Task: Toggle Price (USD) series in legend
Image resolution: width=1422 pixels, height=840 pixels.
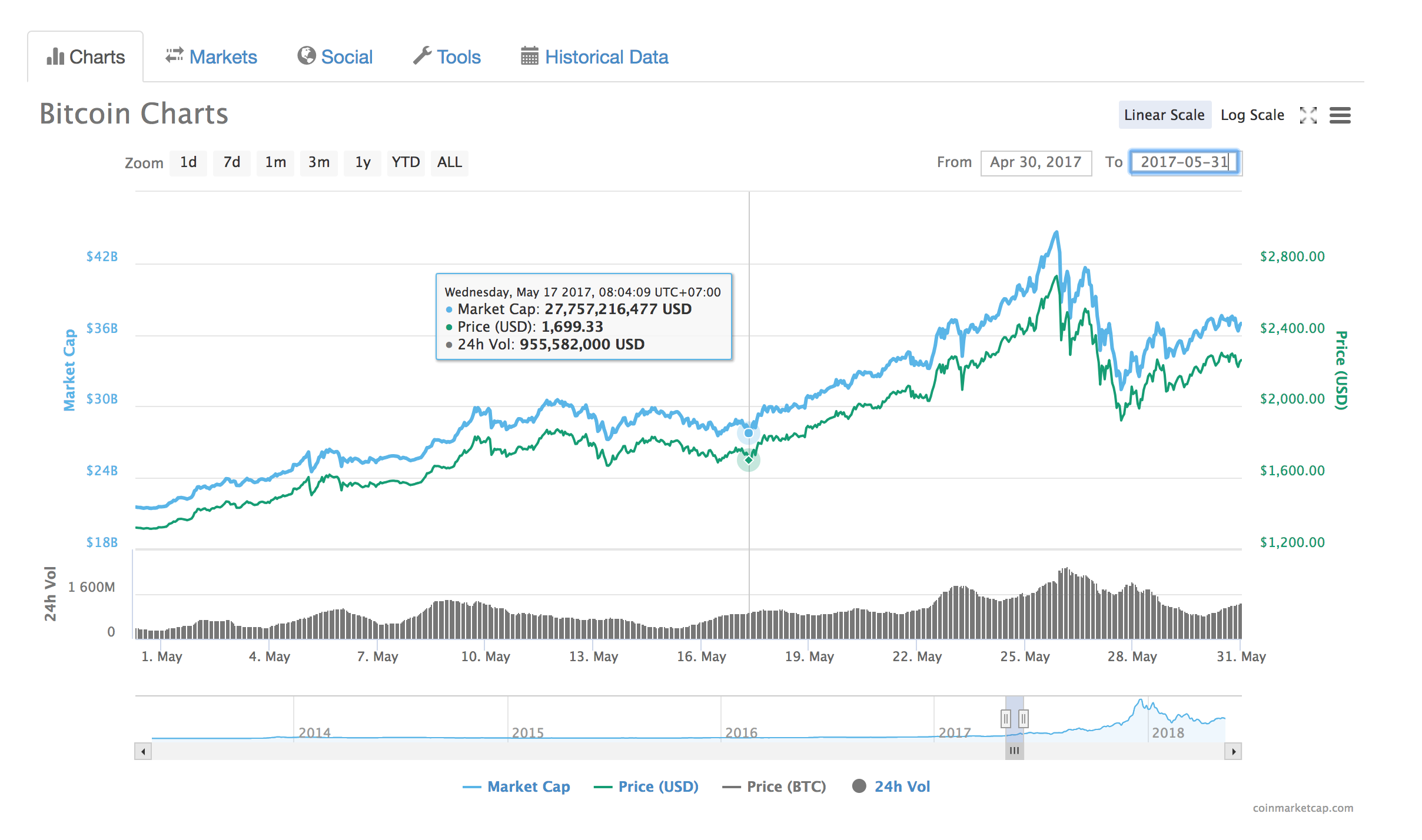Action: click(x=657, y=786)
